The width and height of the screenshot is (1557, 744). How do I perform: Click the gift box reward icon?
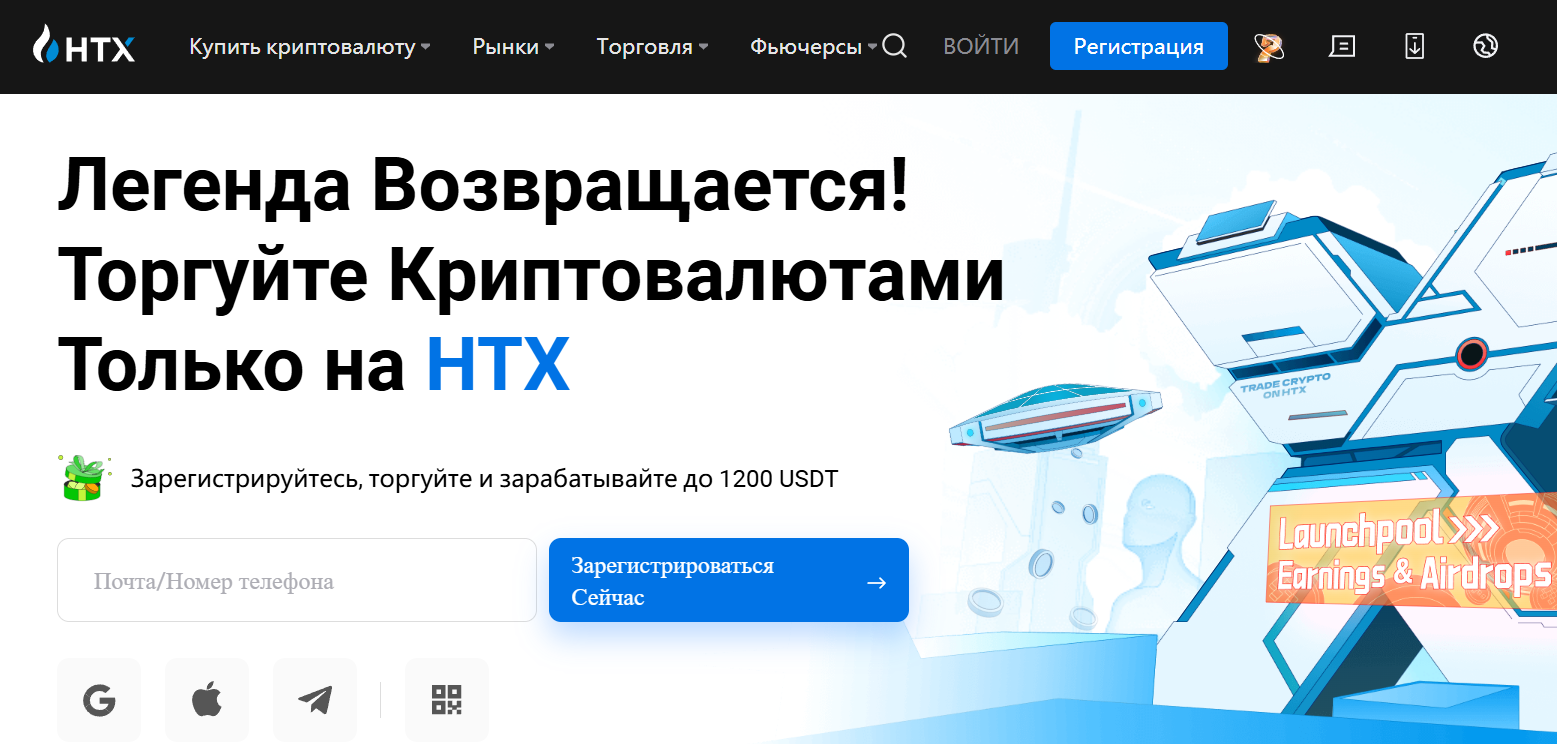click(x=83, y=477)
